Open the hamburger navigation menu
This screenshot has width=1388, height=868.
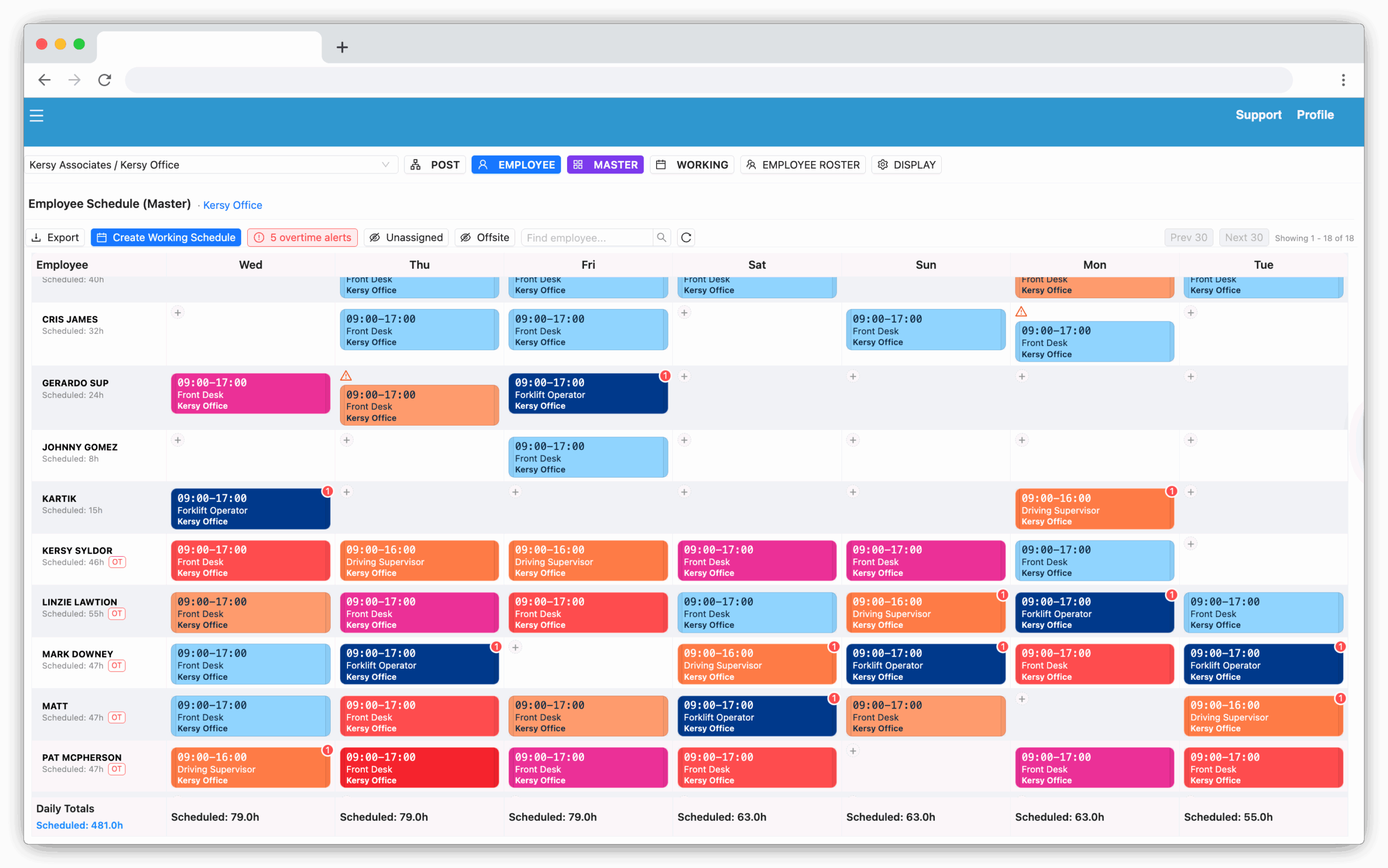[x=36, y=115]
